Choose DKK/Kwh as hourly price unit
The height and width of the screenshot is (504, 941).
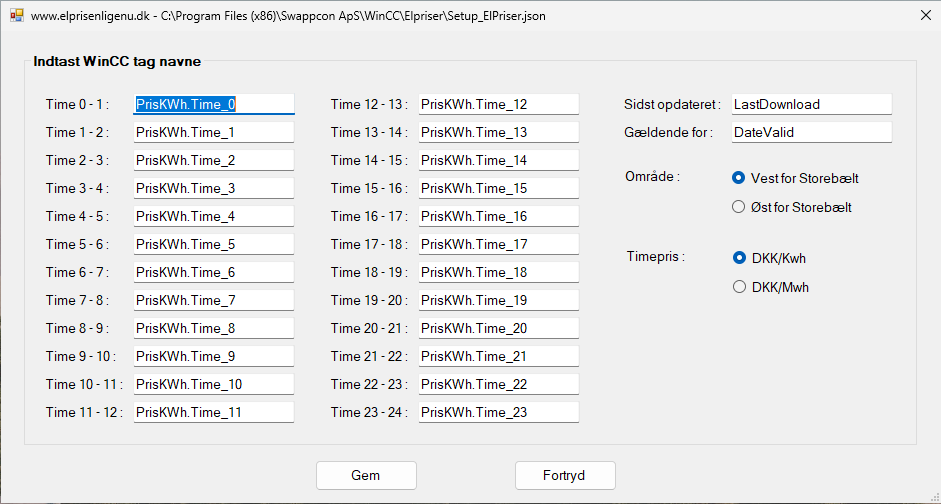739,258
